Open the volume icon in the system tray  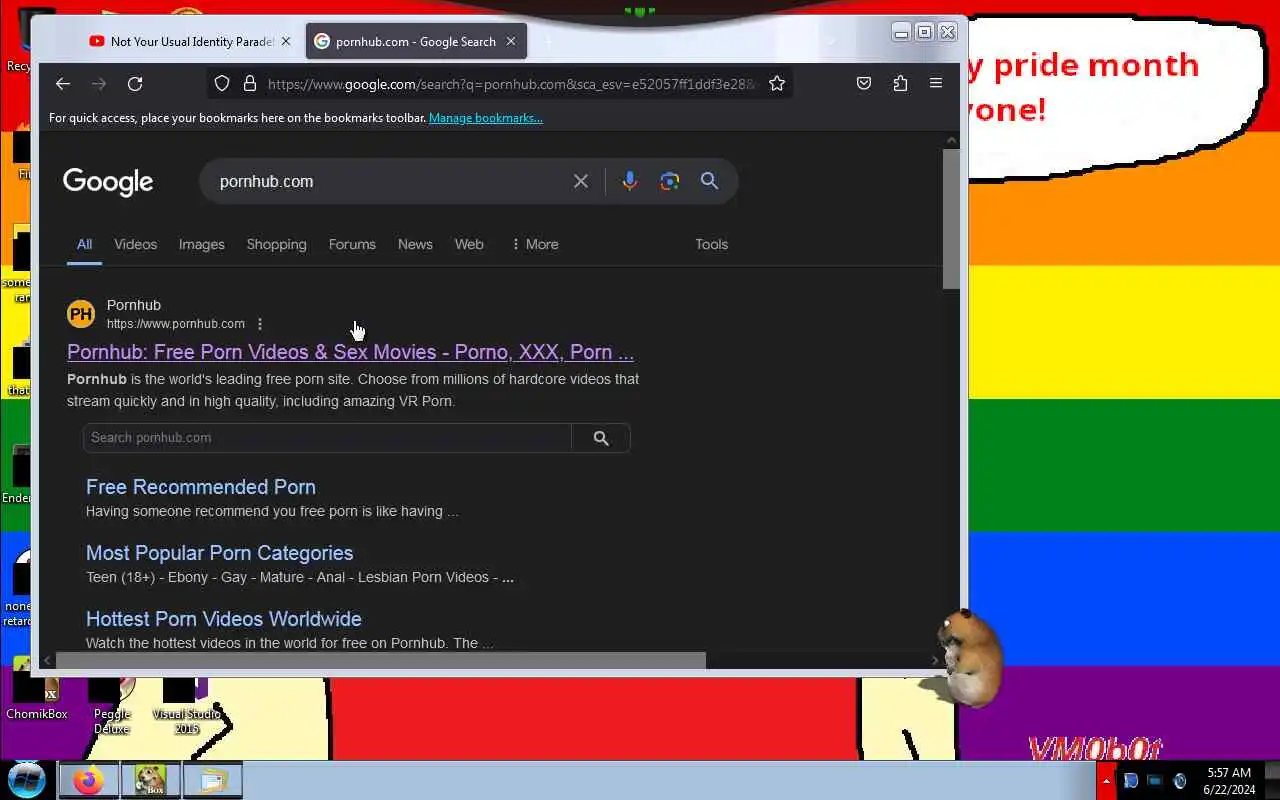click(1180, 781)
